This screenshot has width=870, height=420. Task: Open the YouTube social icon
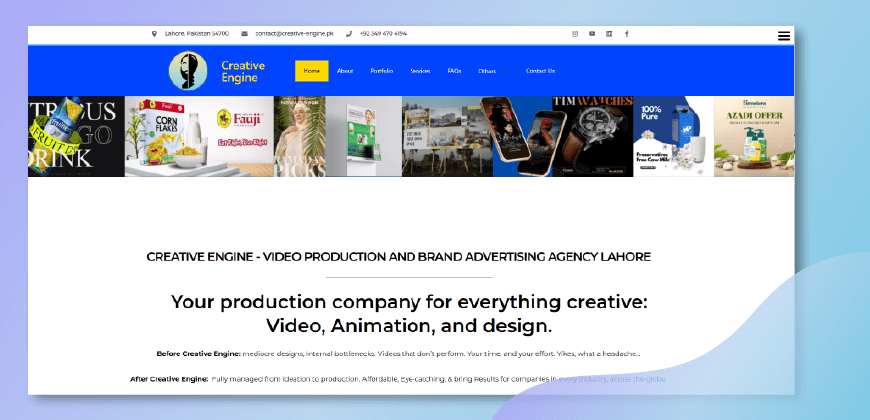(592, 34)
